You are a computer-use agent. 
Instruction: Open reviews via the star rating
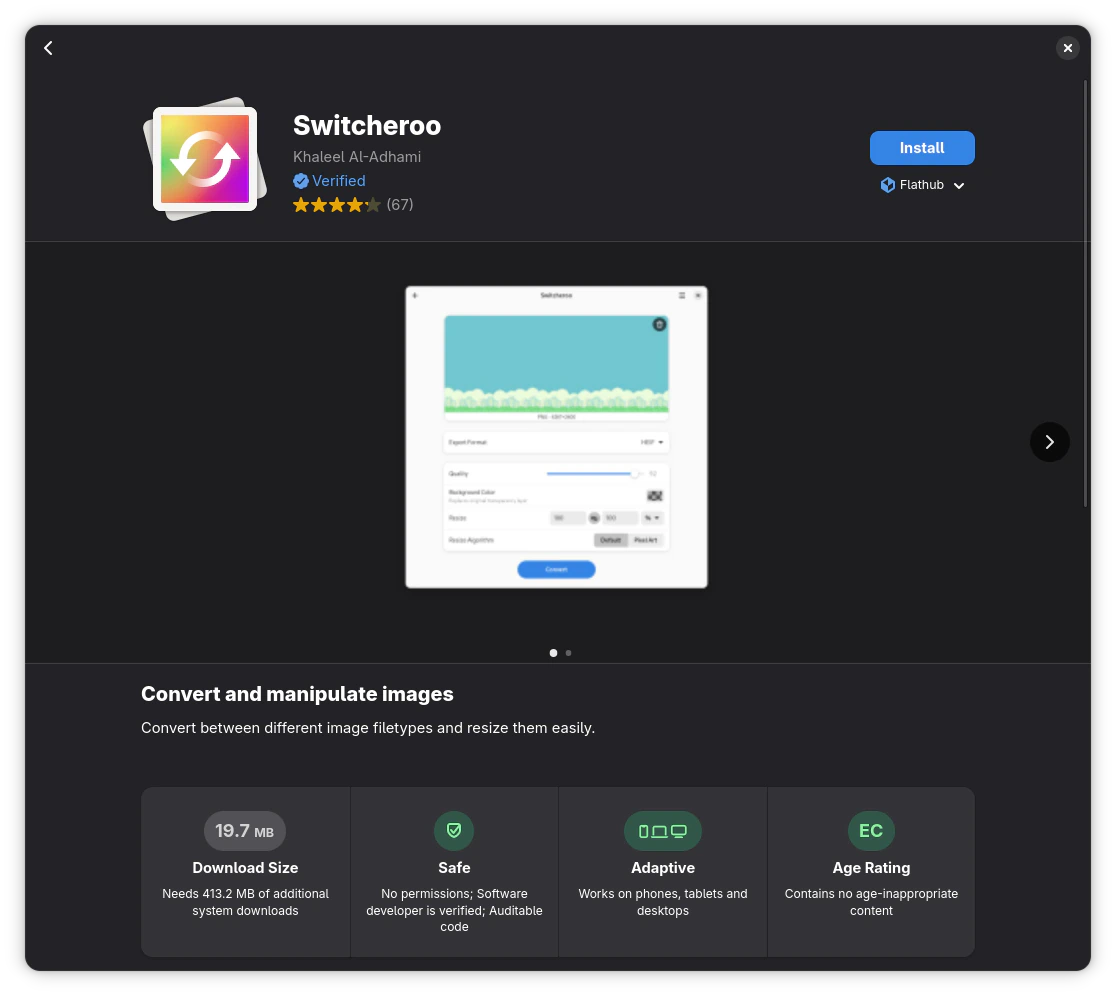(337, 205)
